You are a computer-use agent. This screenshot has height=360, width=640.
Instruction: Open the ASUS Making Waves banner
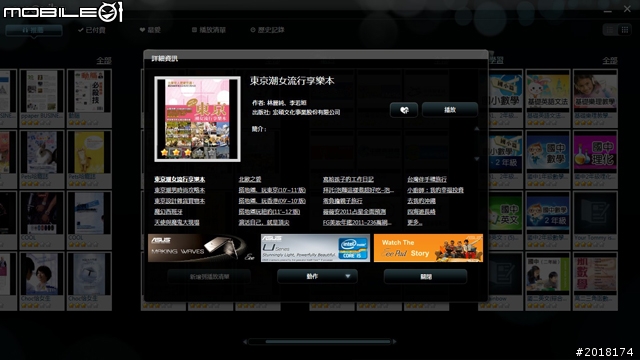point(202,248)
